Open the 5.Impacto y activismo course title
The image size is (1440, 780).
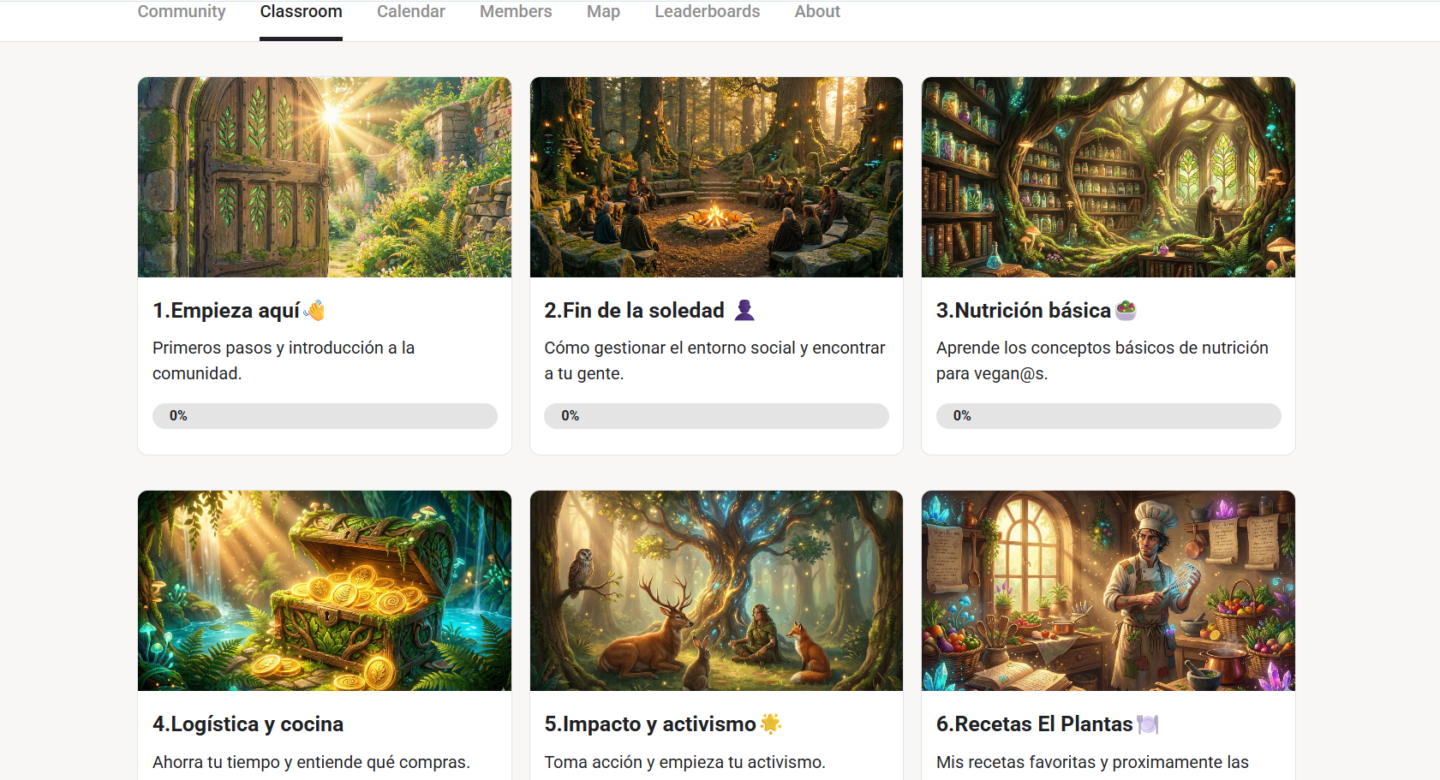(650, 724)
